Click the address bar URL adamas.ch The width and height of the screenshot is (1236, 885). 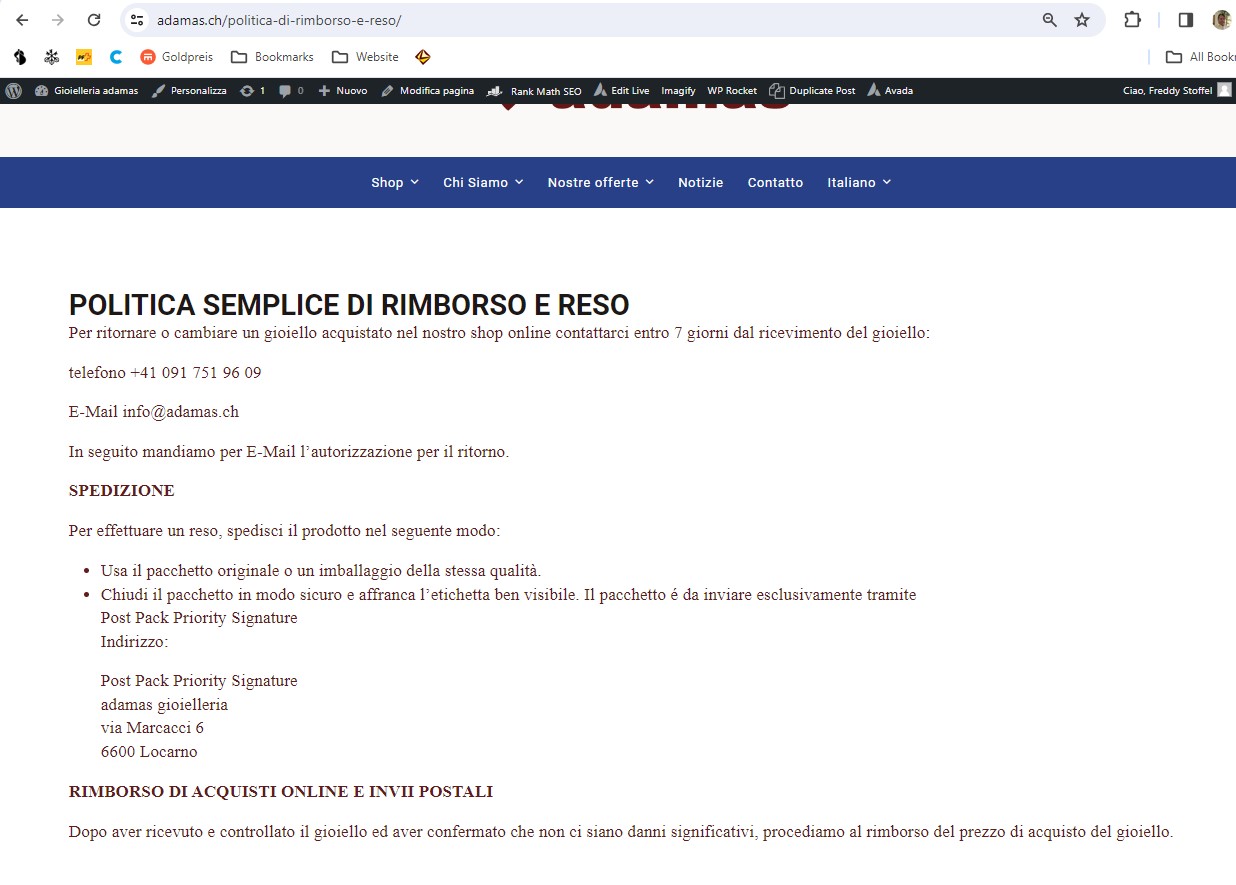279,20
